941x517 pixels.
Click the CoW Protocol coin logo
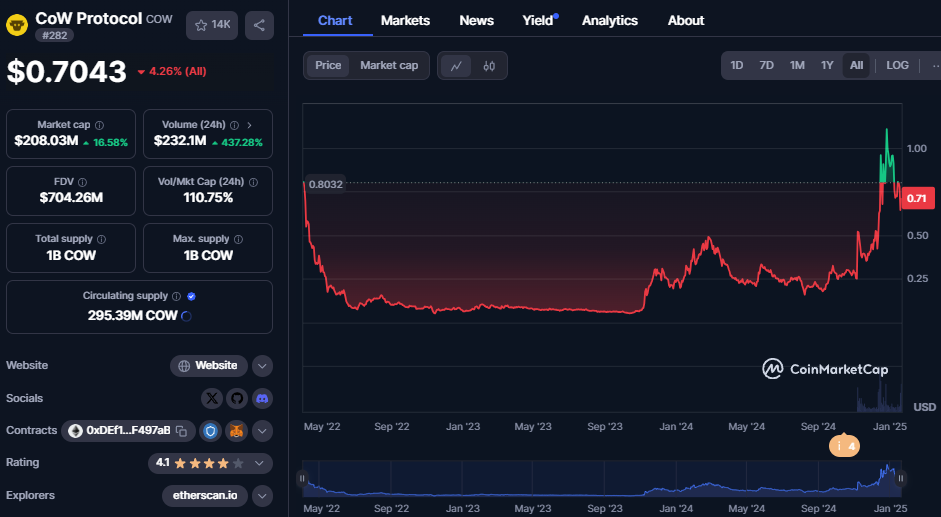click(17, 25)
